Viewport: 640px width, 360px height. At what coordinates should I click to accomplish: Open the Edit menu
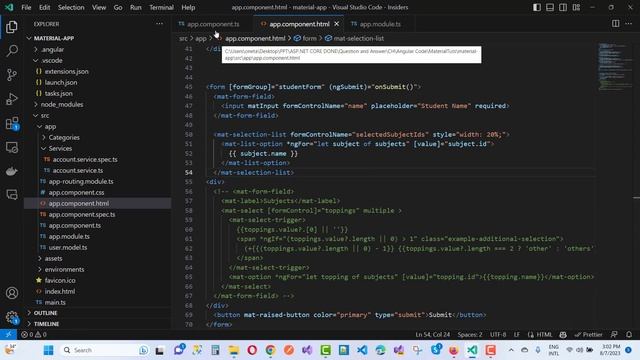tap(44, 7)
